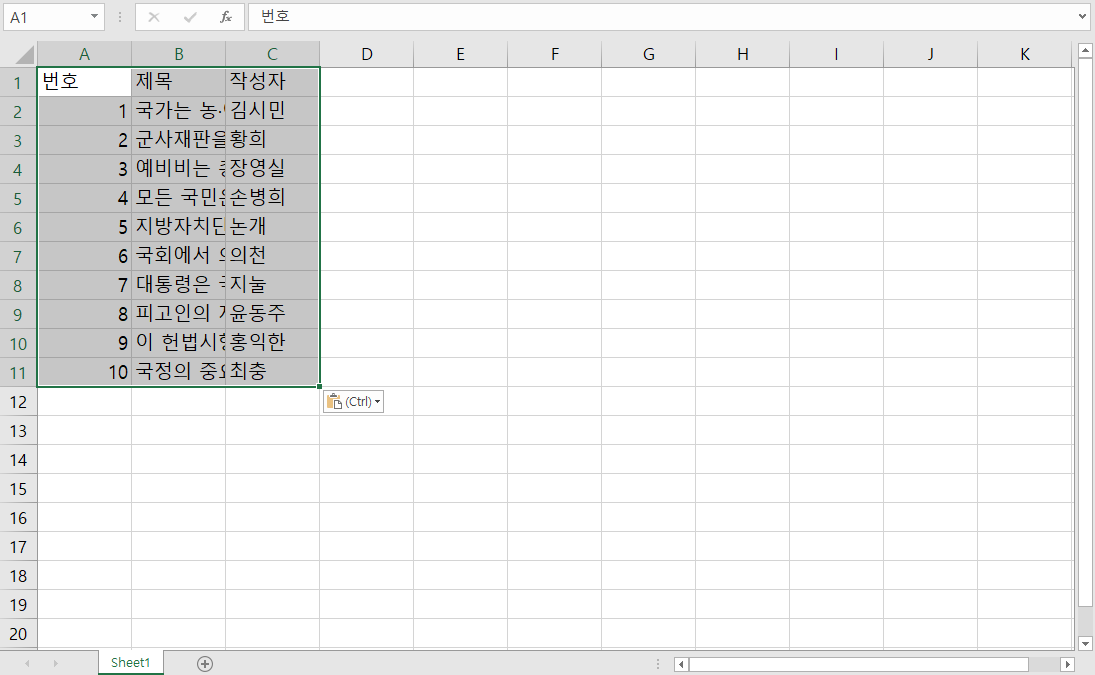The image size is (1095, 675).
Task: Click the Cancel (X) formula bar icon
Action: (154, 17)
